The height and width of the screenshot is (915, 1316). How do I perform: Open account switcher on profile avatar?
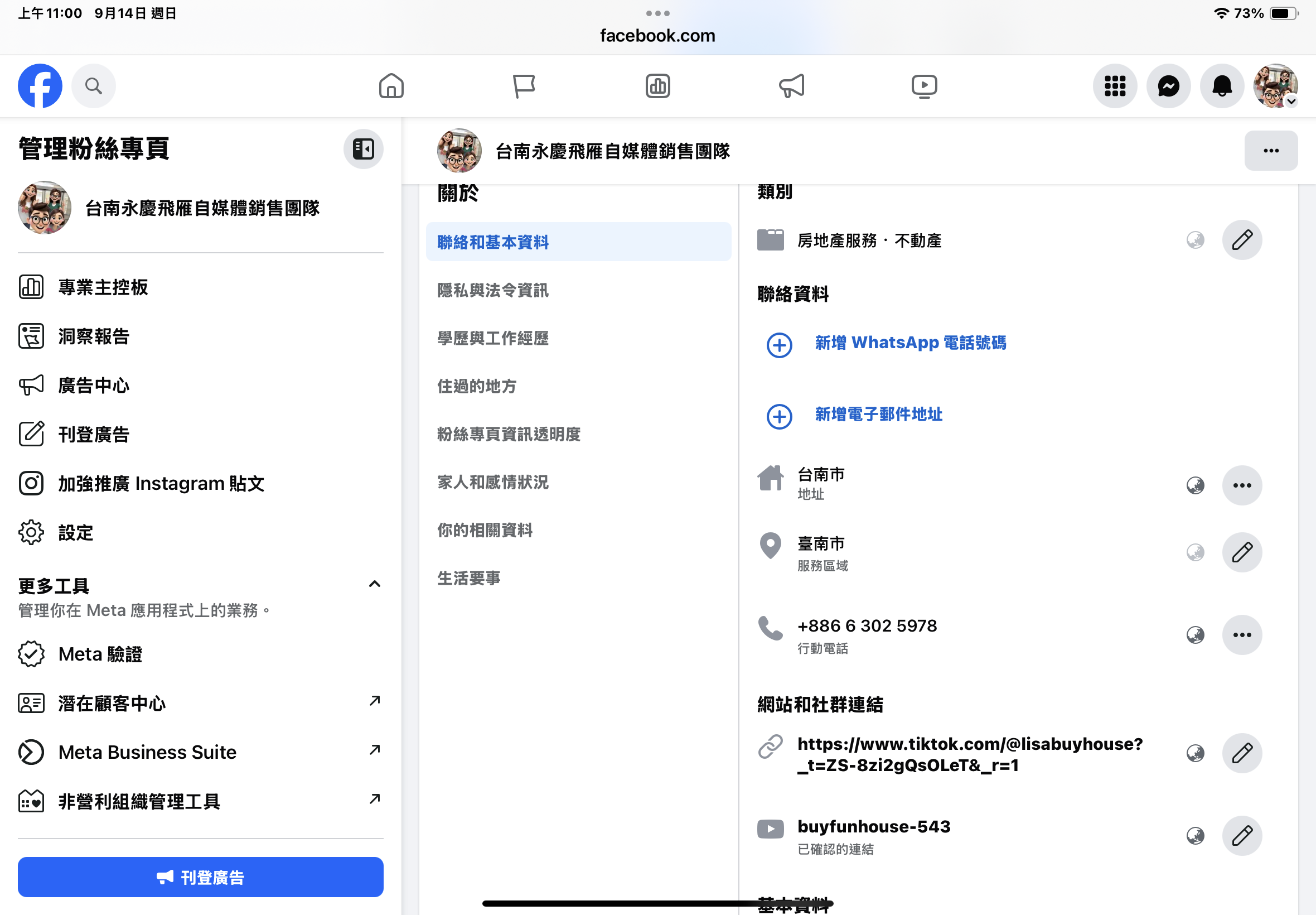1275,86
